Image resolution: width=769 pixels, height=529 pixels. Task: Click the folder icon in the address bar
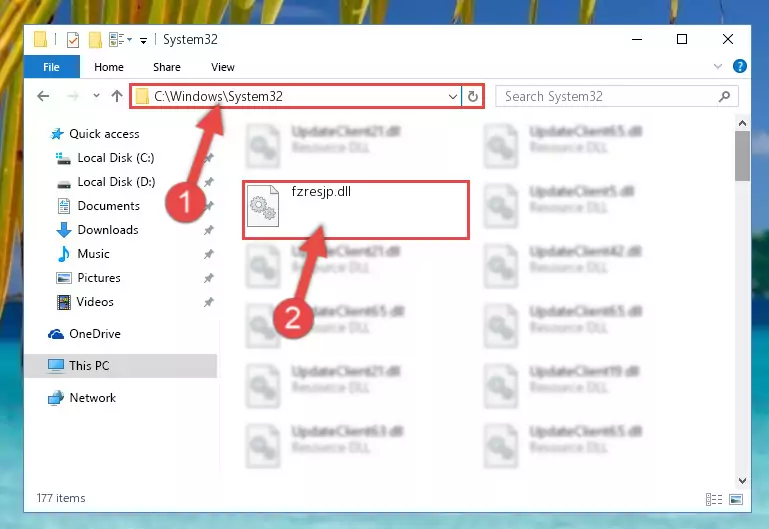point(142,97)
